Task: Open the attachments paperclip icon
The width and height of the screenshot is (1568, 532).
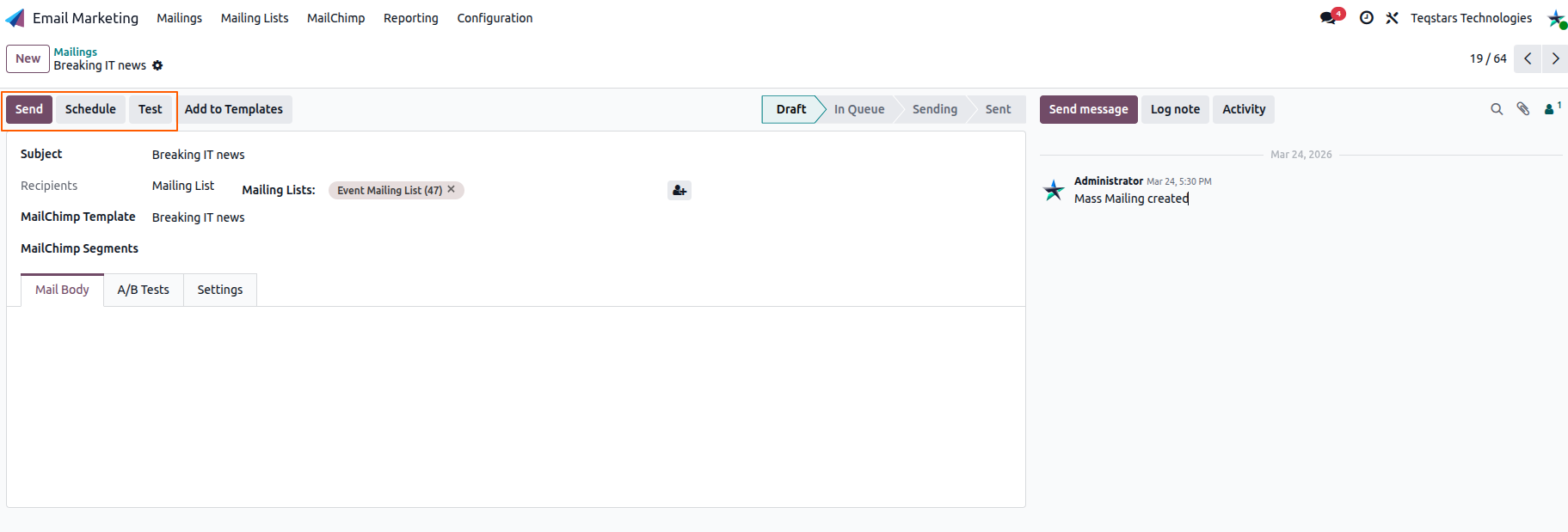Action: tap(1523, 109)
